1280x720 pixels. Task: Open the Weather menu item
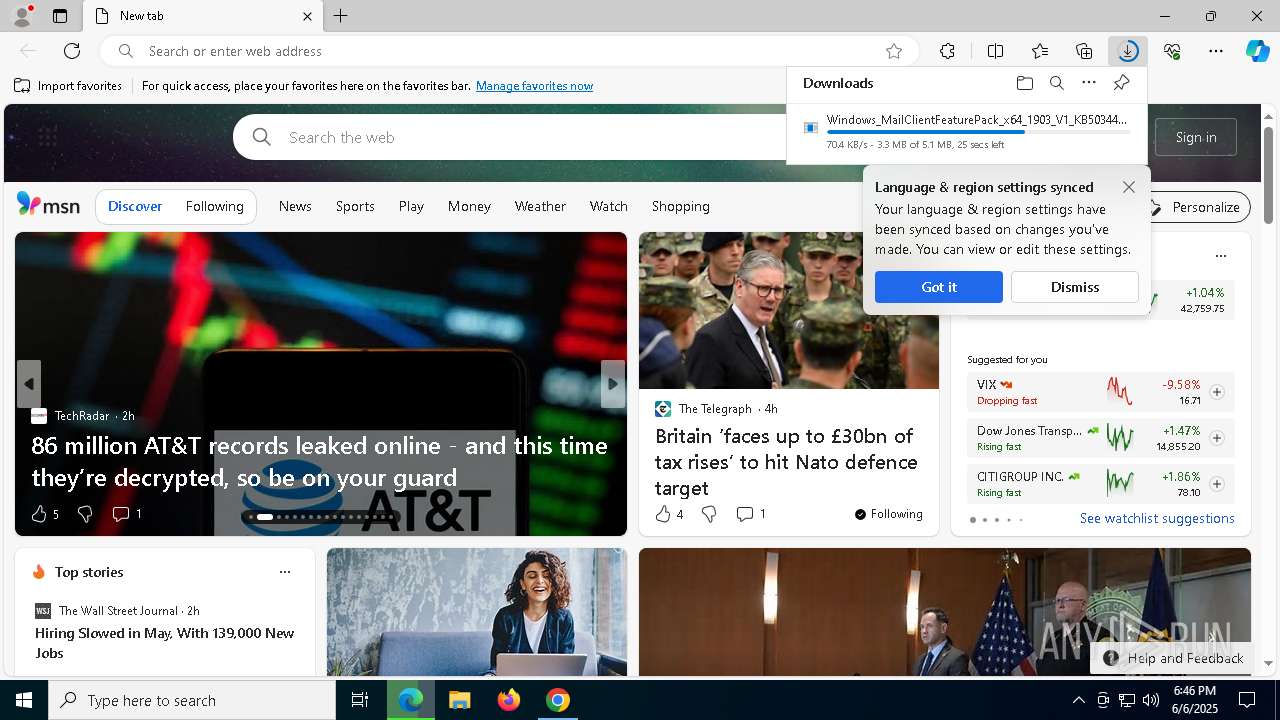tap(540, 206)
